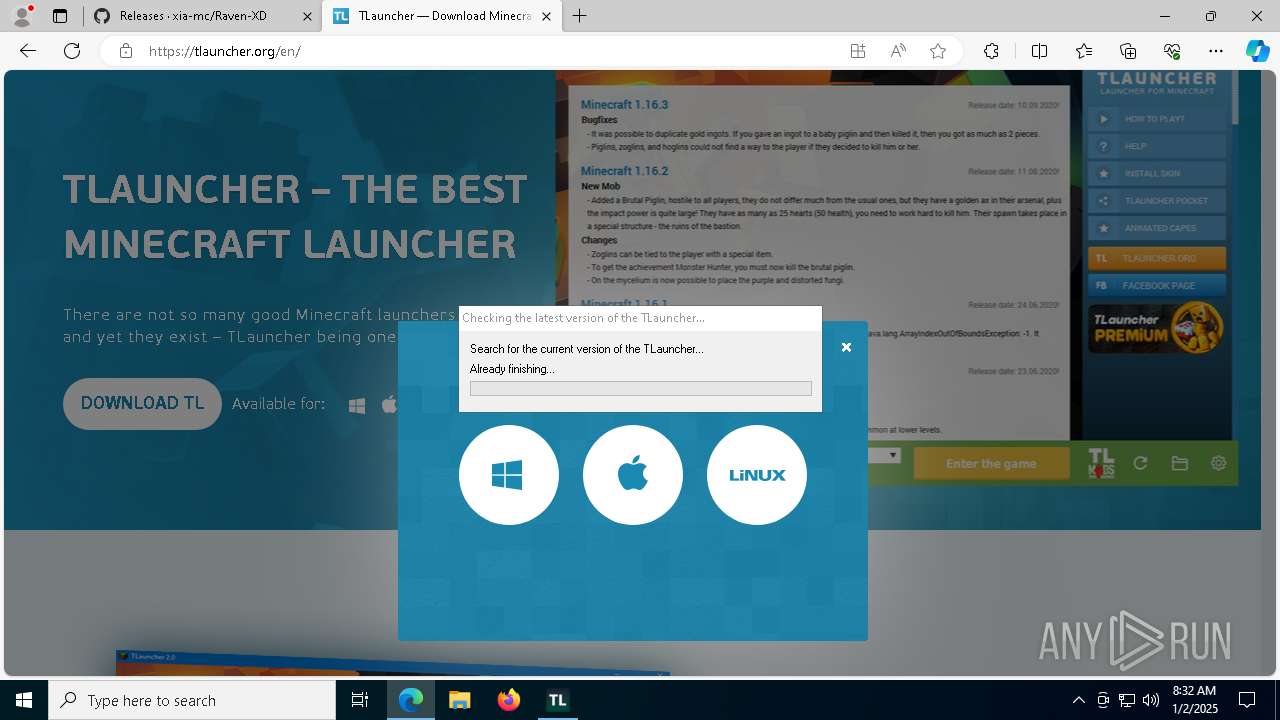Open the browser profile icon
The width and height of the screenshot is (1280, 720).
click(x=22, y=16)
